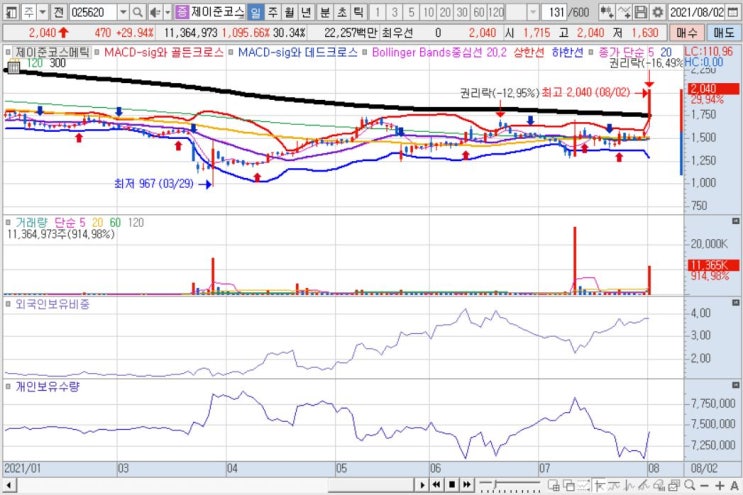Adjust the replay speed slider
743x495 pixels.
coord(496,485)
